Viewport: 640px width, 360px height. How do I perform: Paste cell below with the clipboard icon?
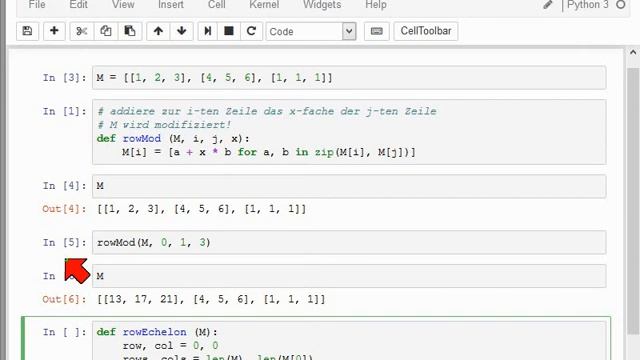click(x=130, y=31)
